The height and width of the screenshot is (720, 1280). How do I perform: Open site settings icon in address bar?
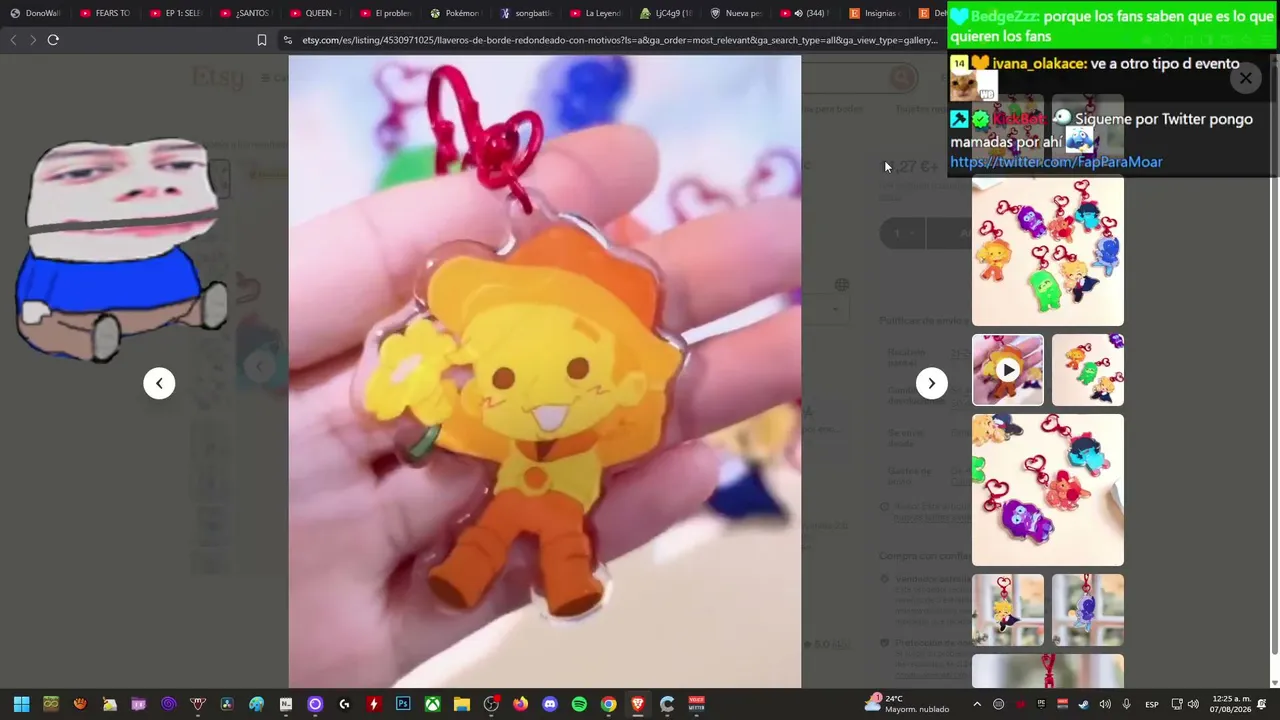288,40
